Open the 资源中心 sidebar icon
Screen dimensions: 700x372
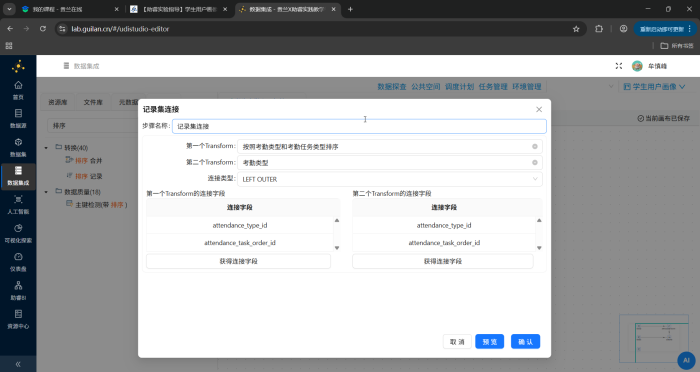pyautogui.click(x=18, y=314)
